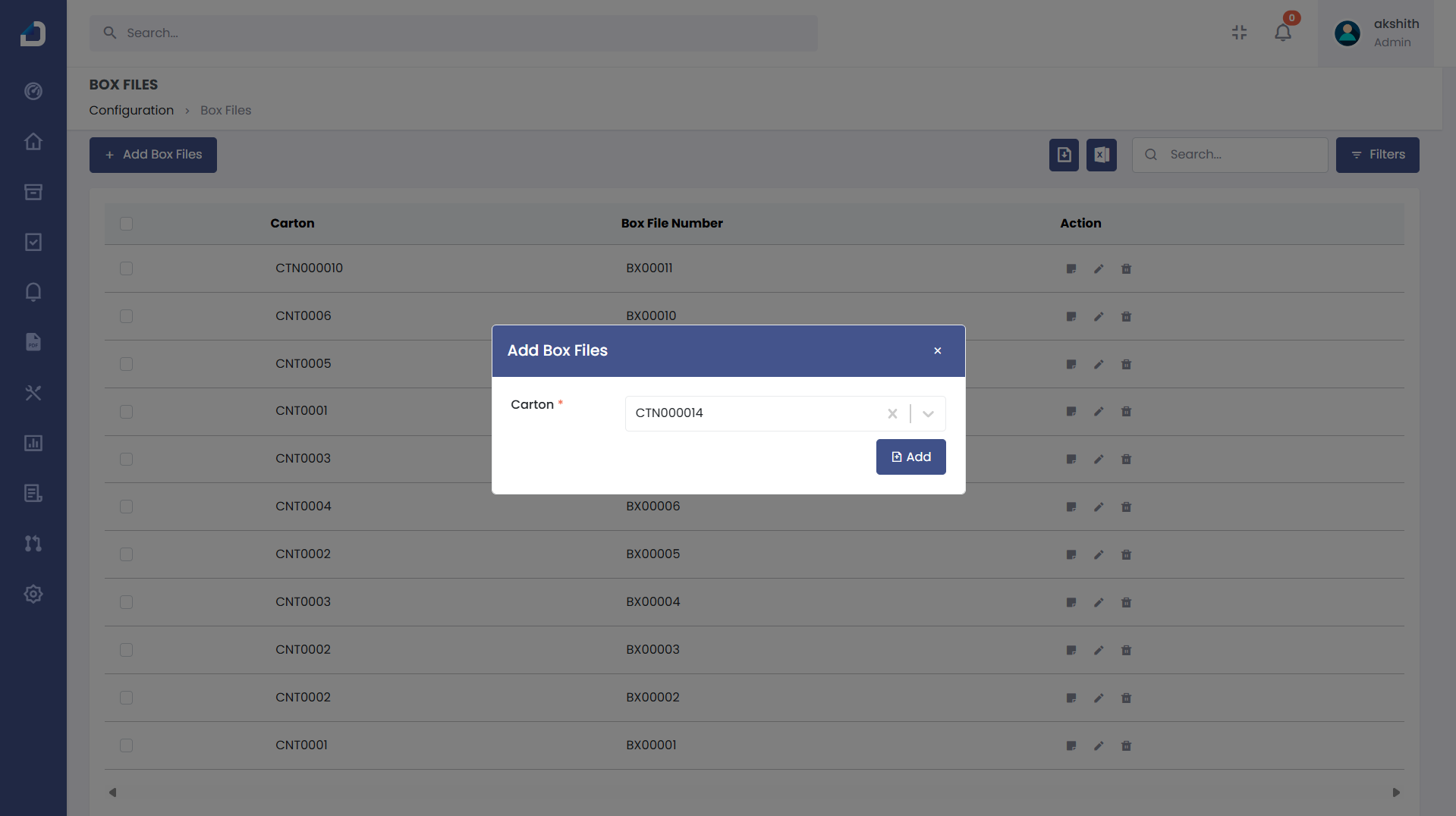The image size is (1456, 816).
Task: Open note icon for BX00010 row
Action: coord(1071,316)
